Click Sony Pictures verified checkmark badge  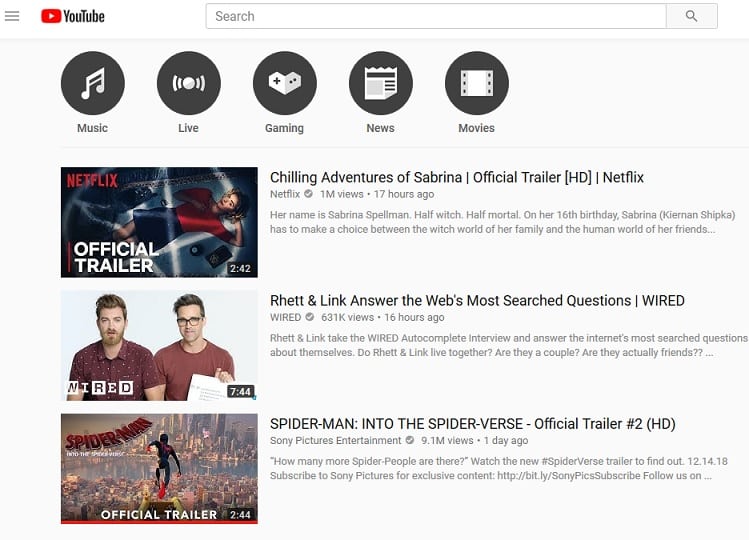[410, 440]
